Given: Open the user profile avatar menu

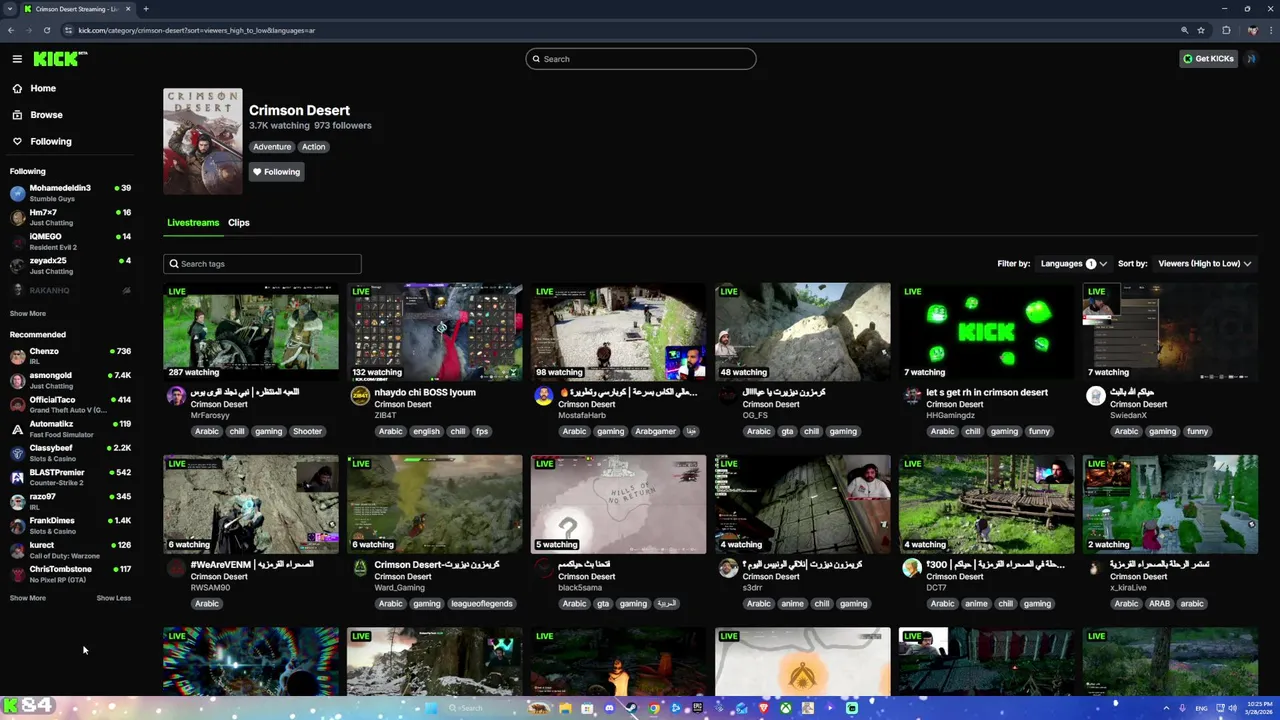Looking at the screenshot, I should pyautogui.click(x=1251, y=59).
